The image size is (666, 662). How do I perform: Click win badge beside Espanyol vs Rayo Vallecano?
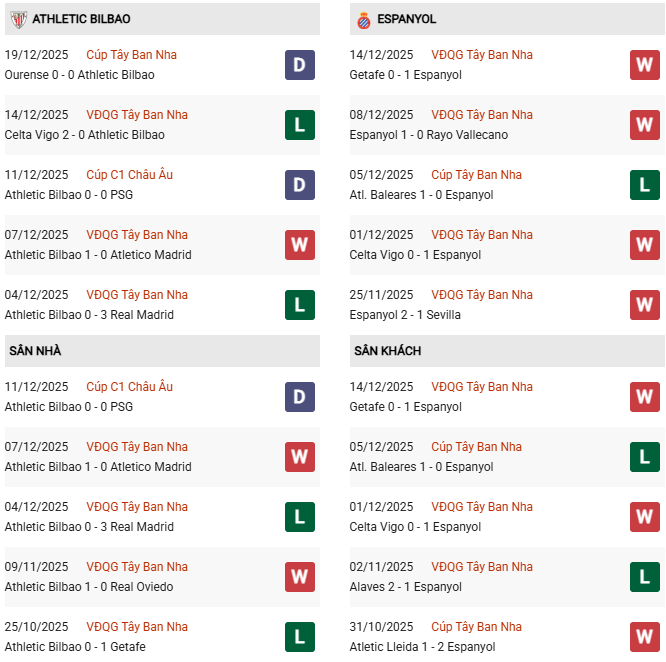pos(645,125)
